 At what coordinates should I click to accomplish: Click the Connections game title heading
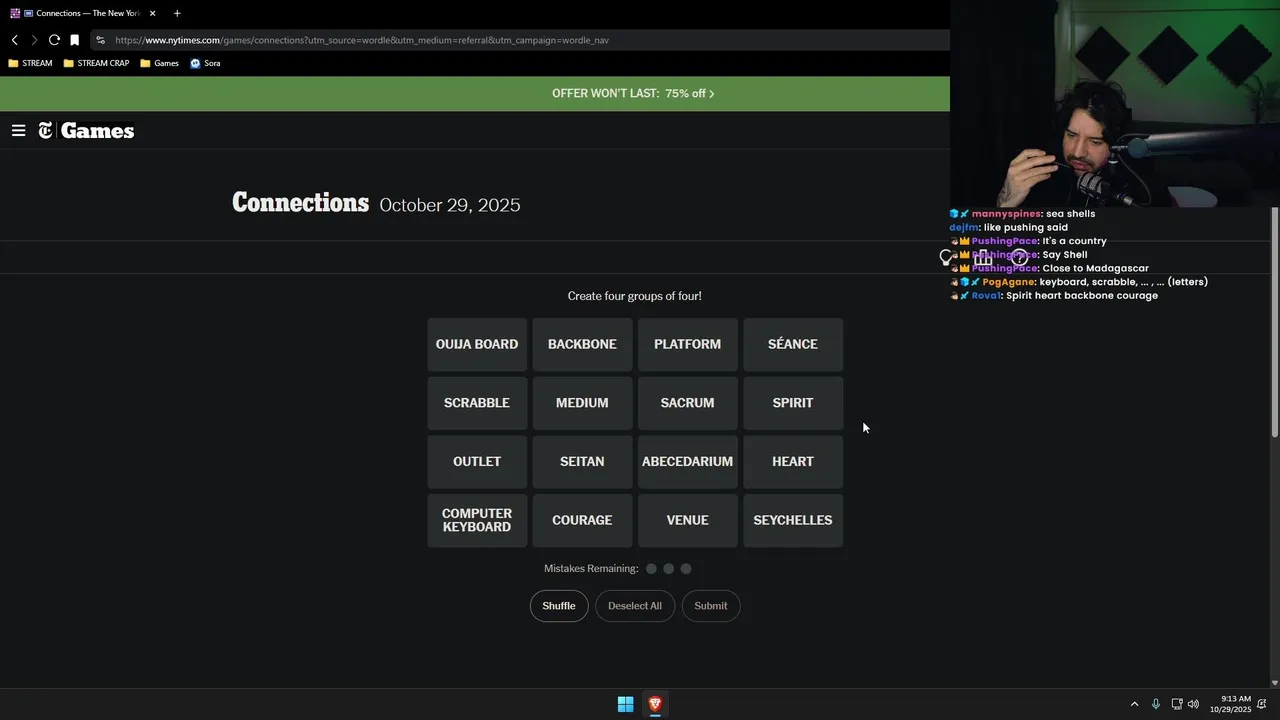301,203
